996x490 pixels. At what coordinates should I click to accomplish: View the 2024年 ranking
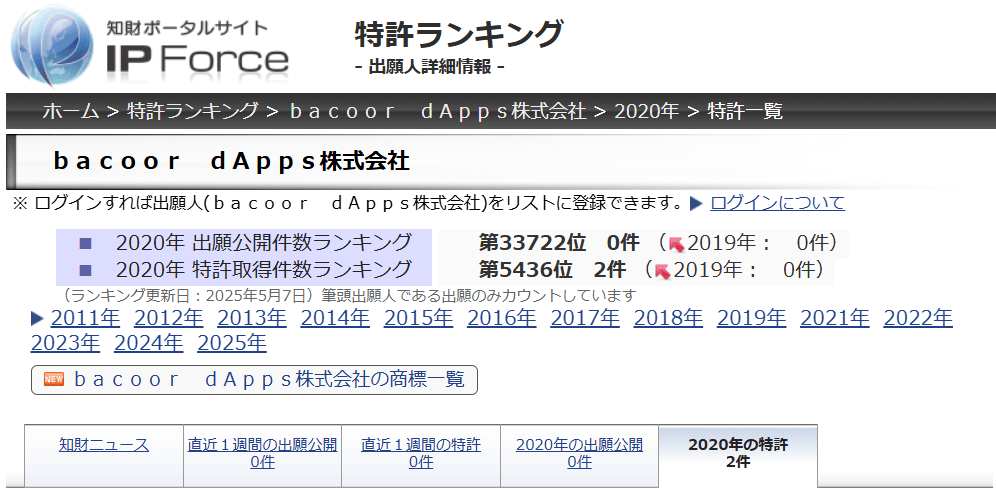click(149, 344)
